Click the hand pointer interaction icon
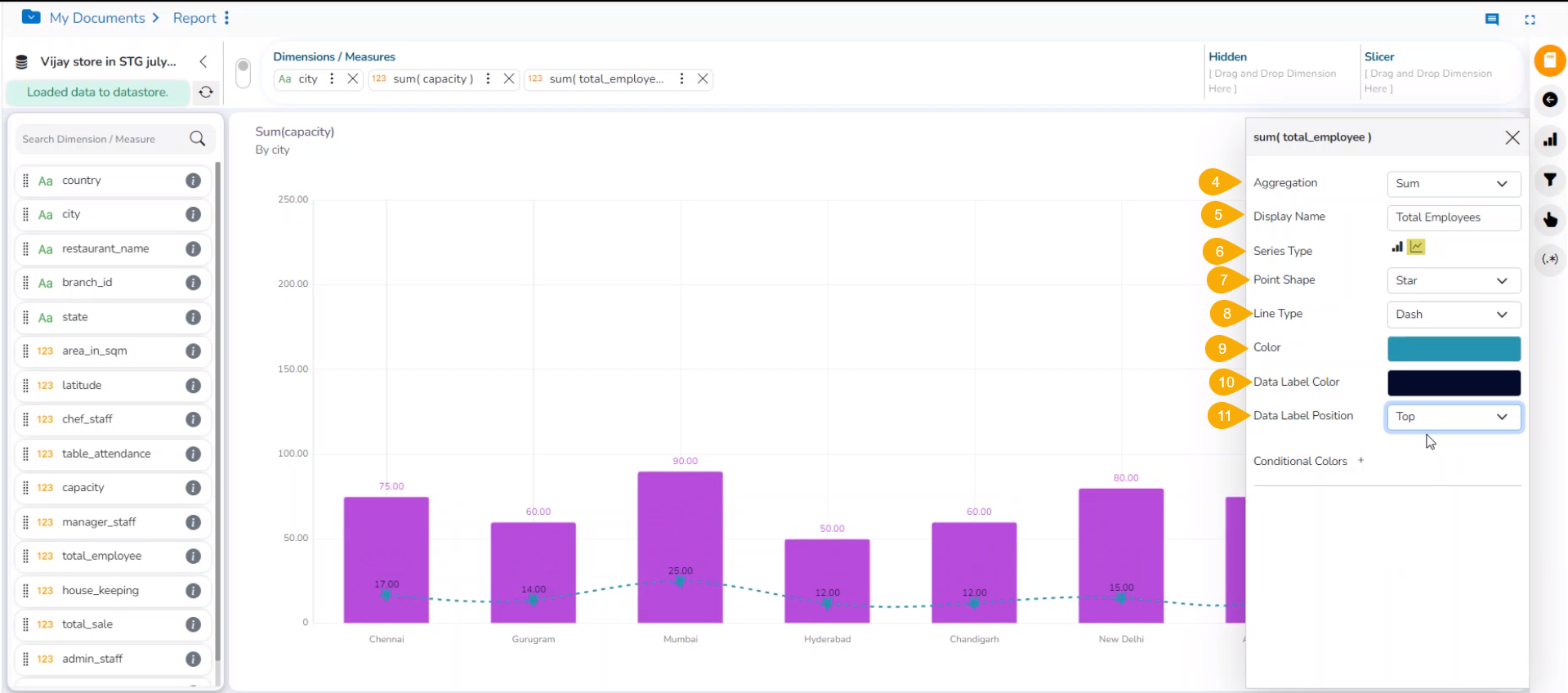Screen dimensions: 1568x693 tap(1549, 219)
